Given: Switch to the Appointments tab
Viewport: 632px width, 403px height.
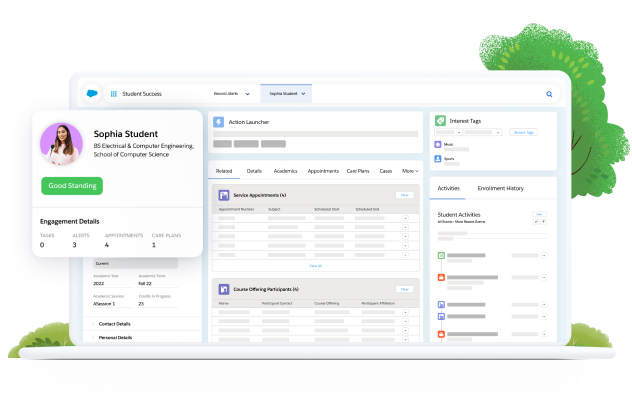Looking at the screenshot, I should 323,171.
